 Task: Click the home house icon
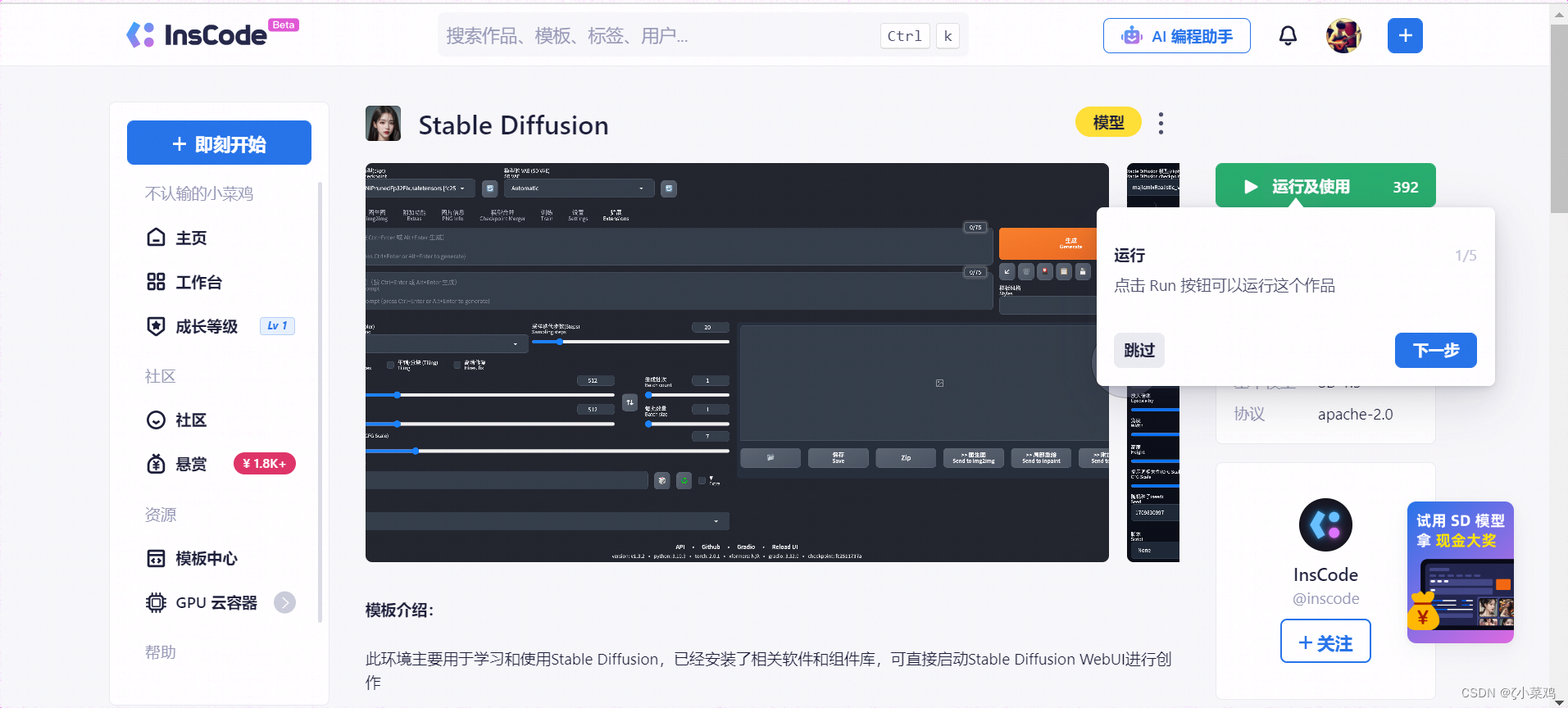click(x=156, y=238)
